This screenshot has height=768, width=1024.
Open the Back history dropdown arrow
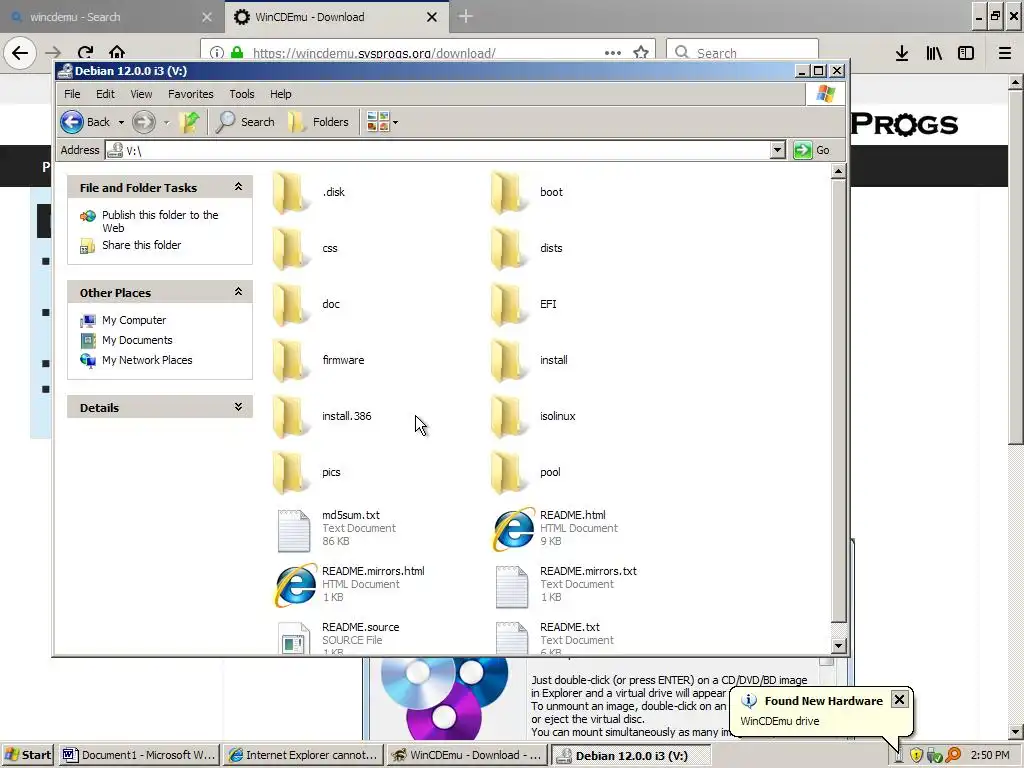coord(121,122)
